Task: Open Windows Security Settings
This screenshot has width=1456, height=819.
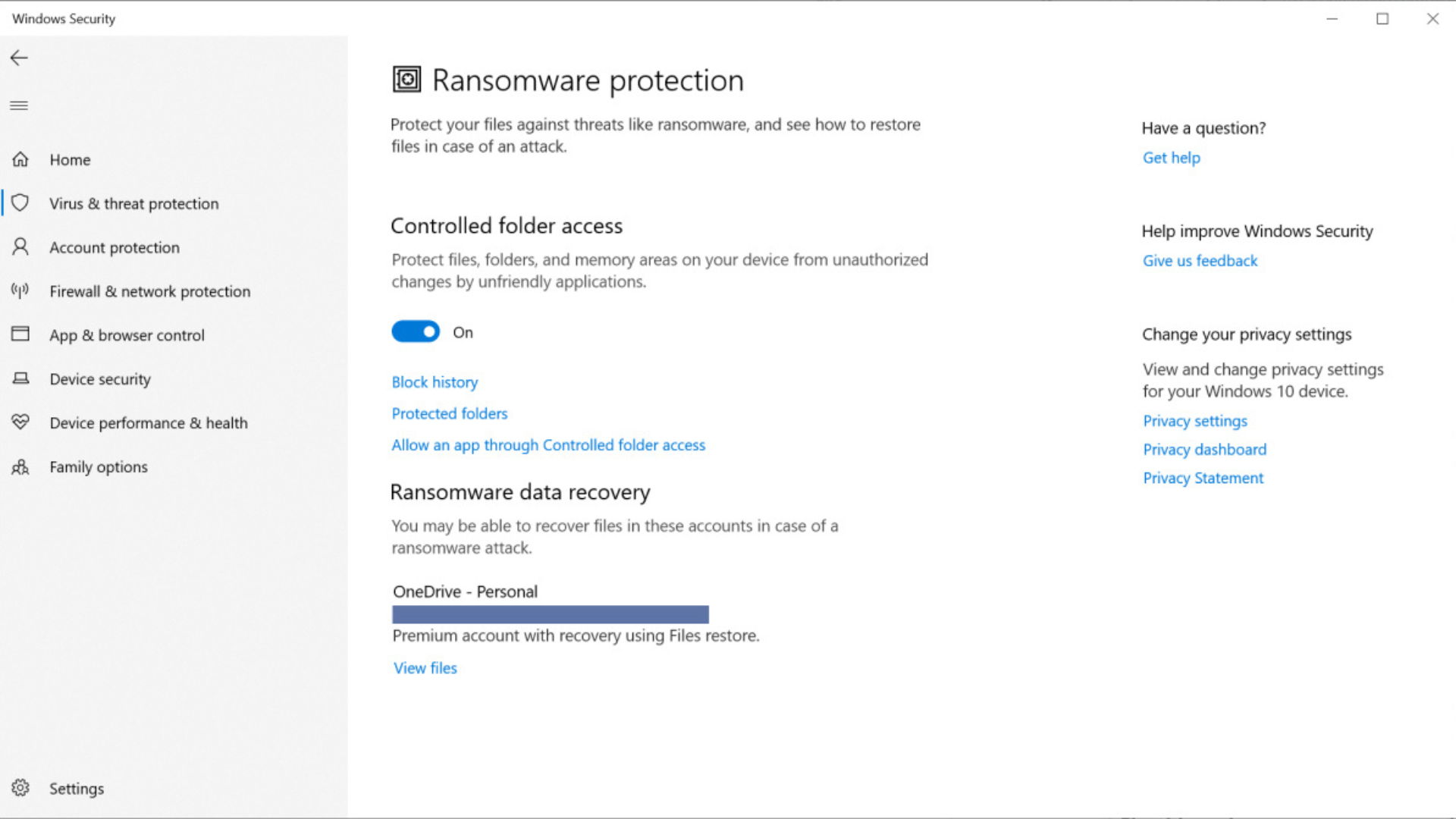Action: point(77,788)
